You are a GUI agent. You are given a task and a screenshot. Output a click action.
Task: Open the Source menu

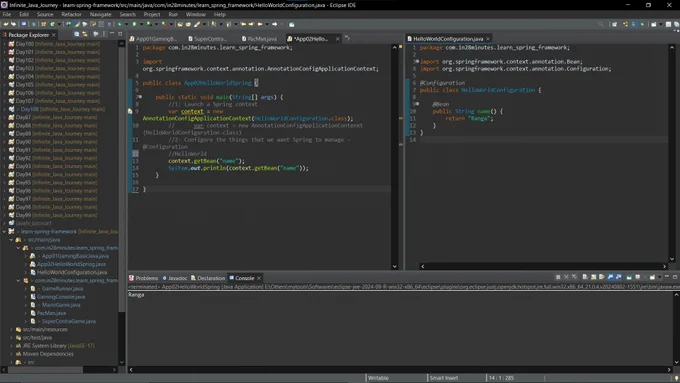click(45, 14)
